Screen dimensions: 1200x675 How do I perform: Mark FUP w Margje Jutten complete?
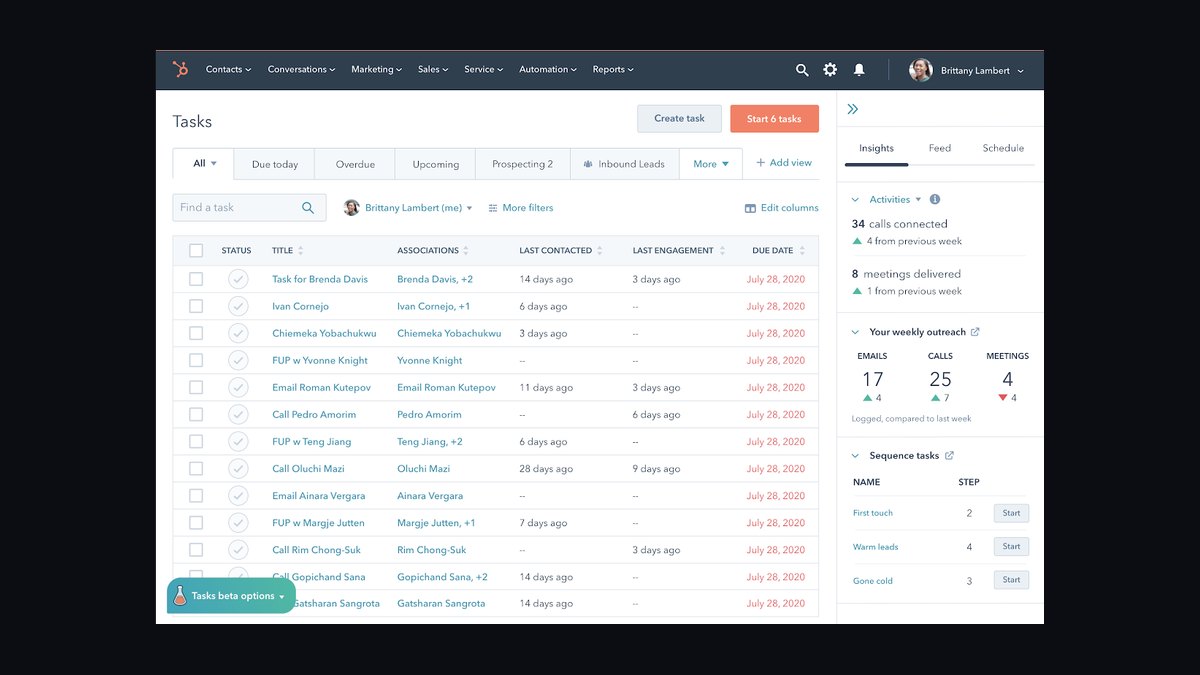pos(238,522)
